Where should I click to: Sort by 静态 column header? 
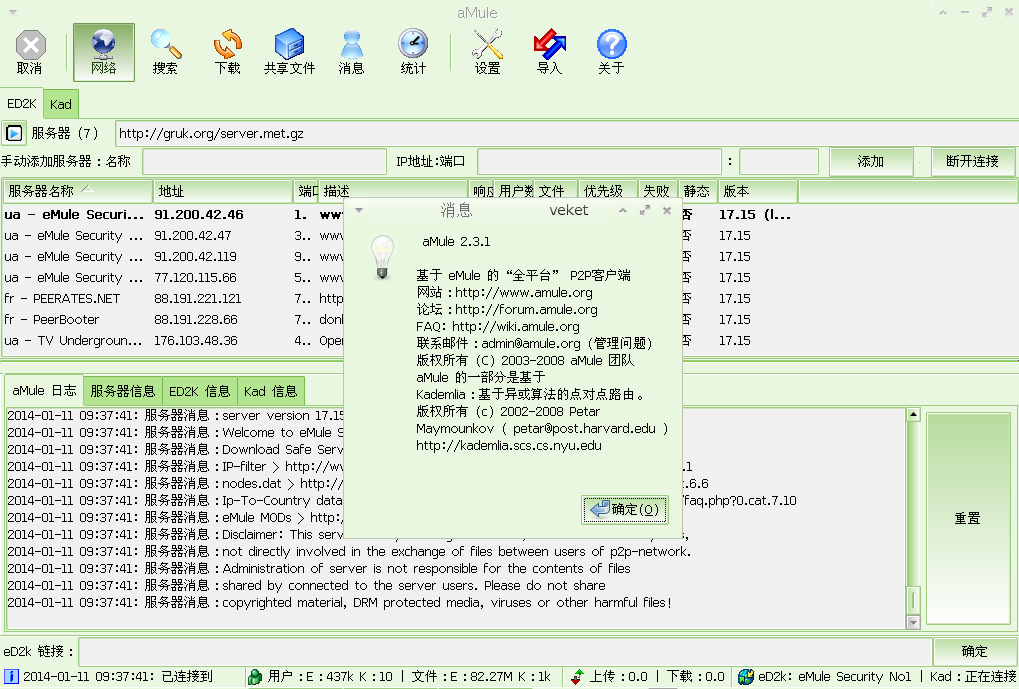(698, 191)
